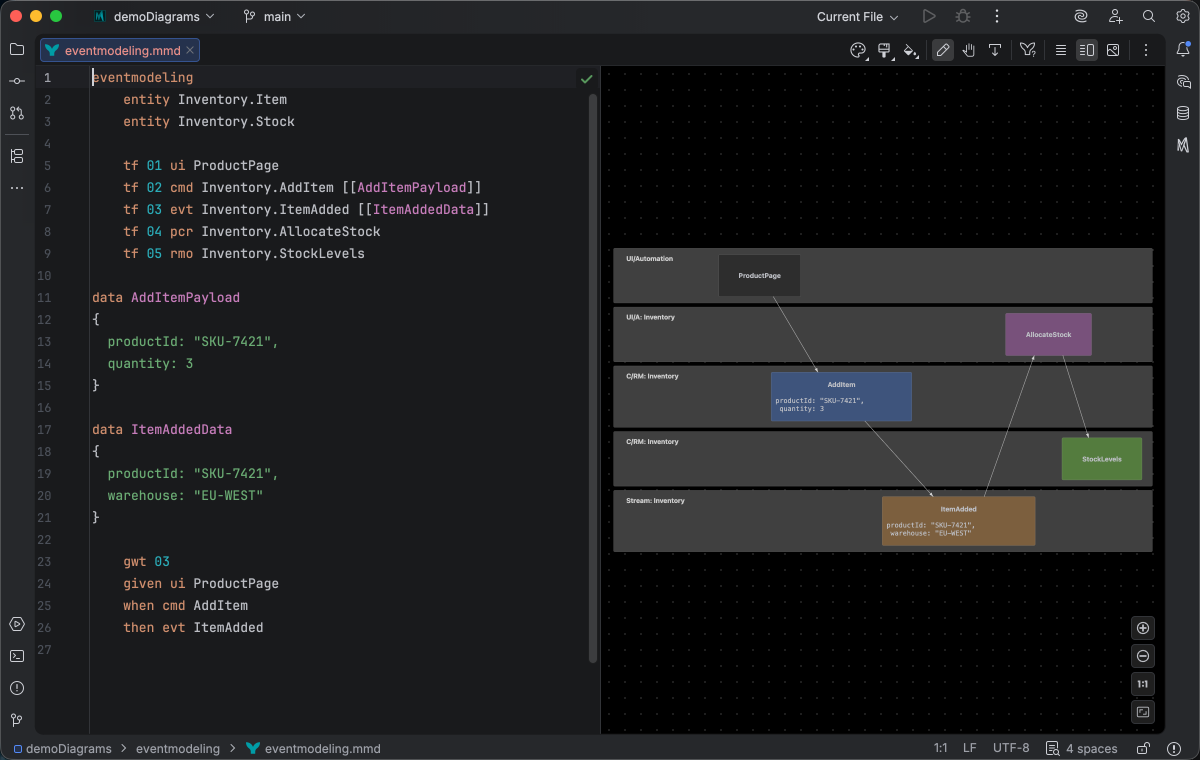The width and height of the screenshot is (1200, 760).
Task: Open the Problems tool window in left sidebar
Action: (x=17, y=688)
